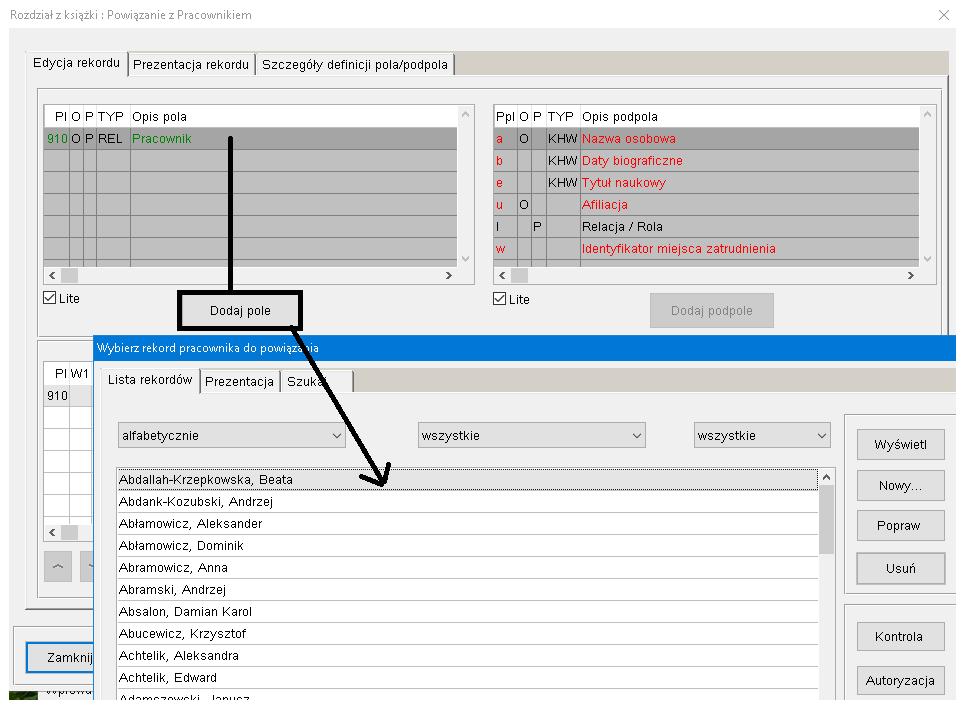Select Abdank-Kozubski, Andrzej record
The height and width of the screenshot is (716, 968).
coord(467,502)
